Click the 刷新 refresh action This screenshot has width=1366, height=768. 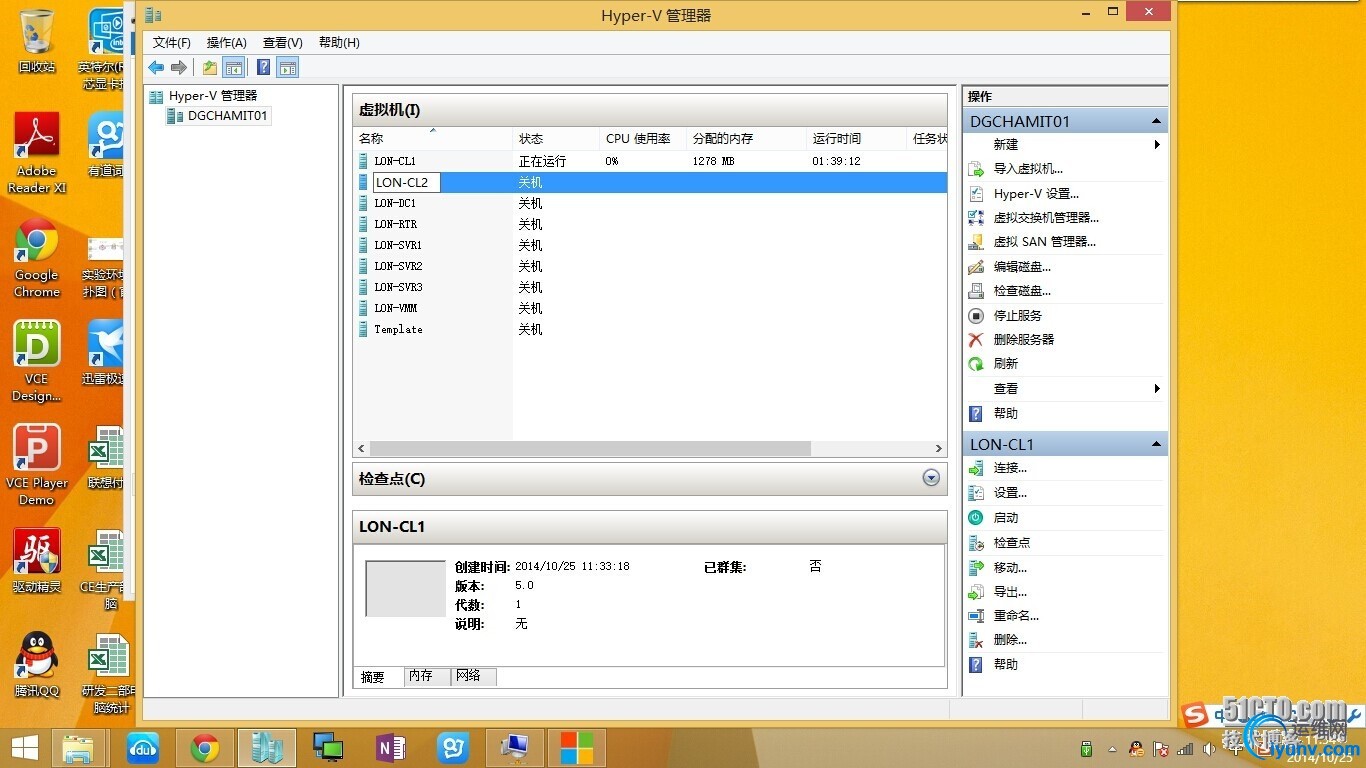click(x=1005, y=364)
